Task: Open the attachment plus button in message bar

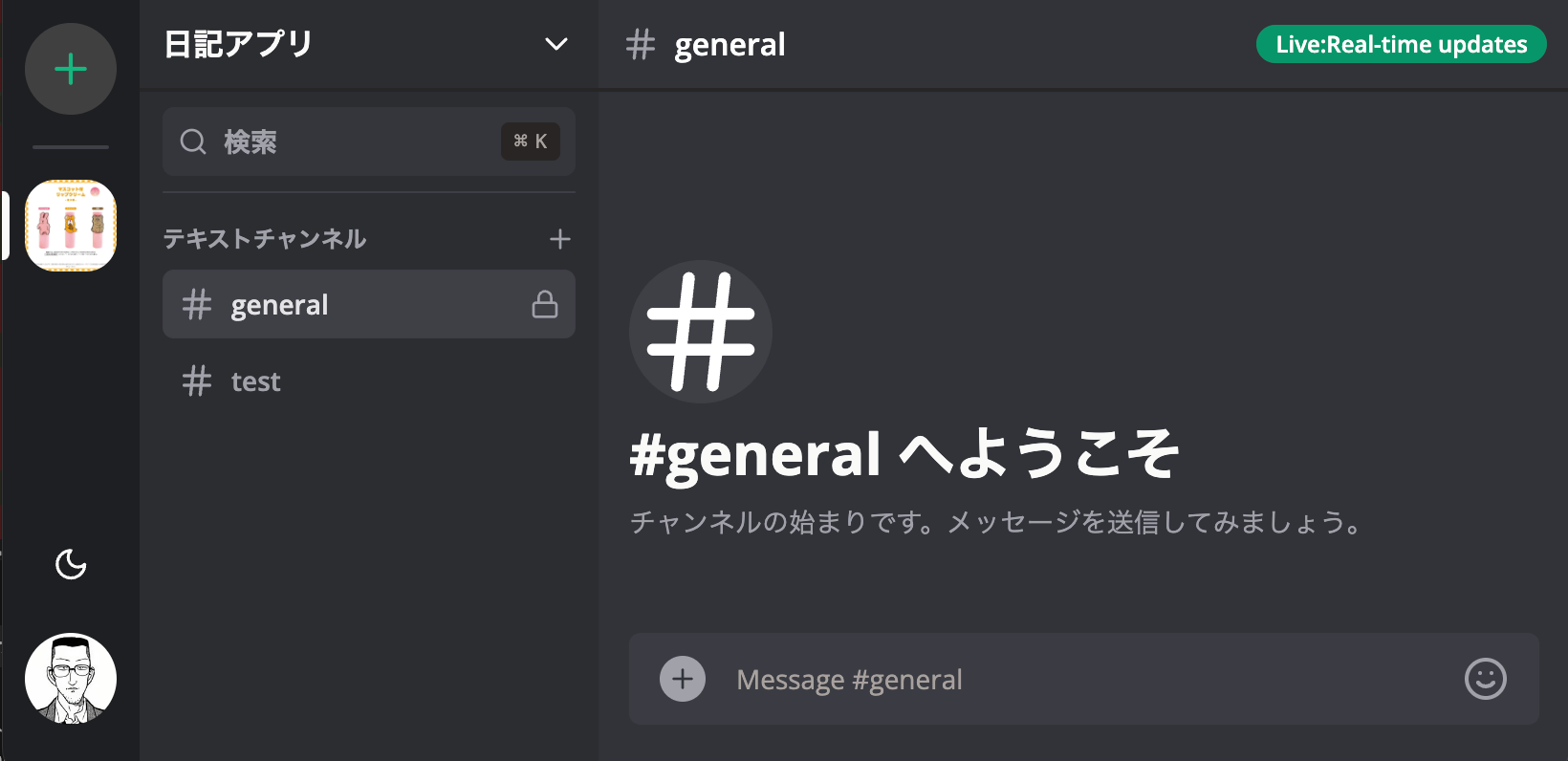Action: pos(683,679)
